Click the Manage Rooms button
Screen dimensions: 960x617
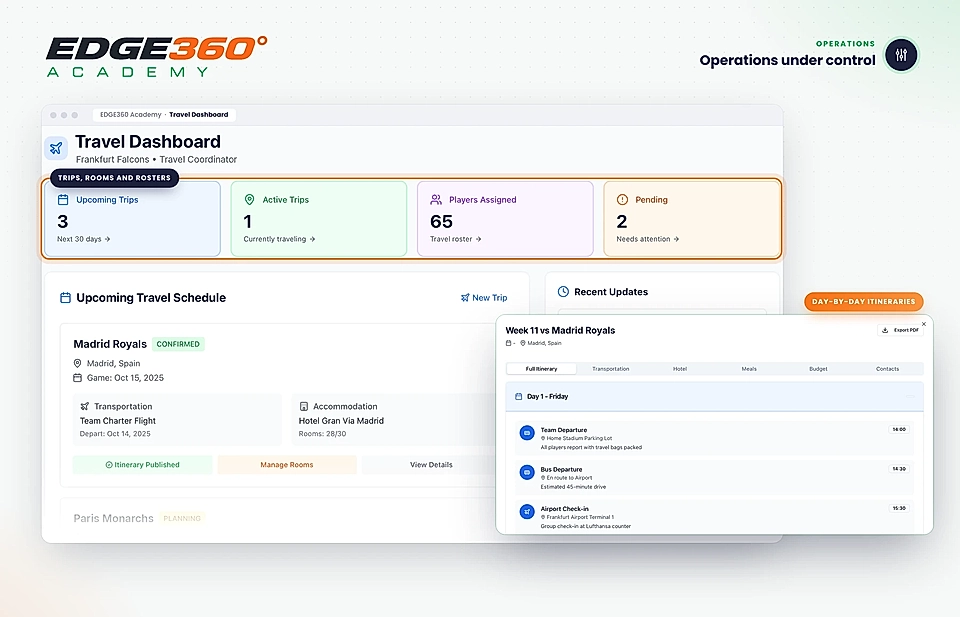[287, 465]
